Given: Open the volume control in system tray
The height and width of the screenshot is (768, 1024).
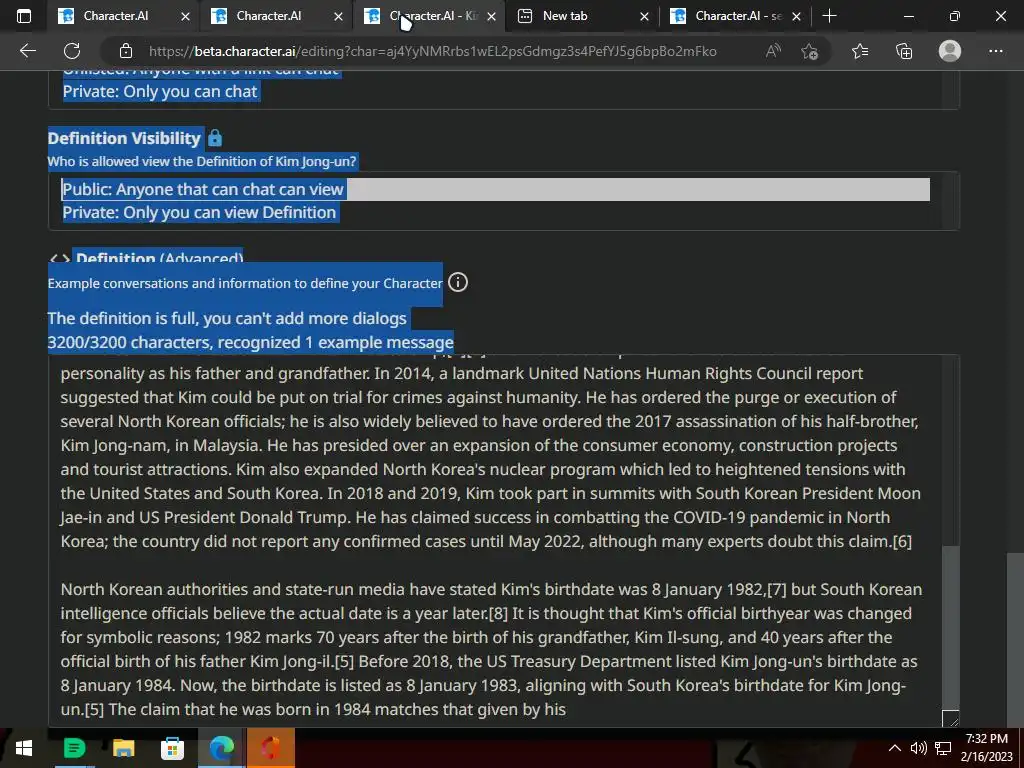Looking at the screenshot, I should pos(918,748).
